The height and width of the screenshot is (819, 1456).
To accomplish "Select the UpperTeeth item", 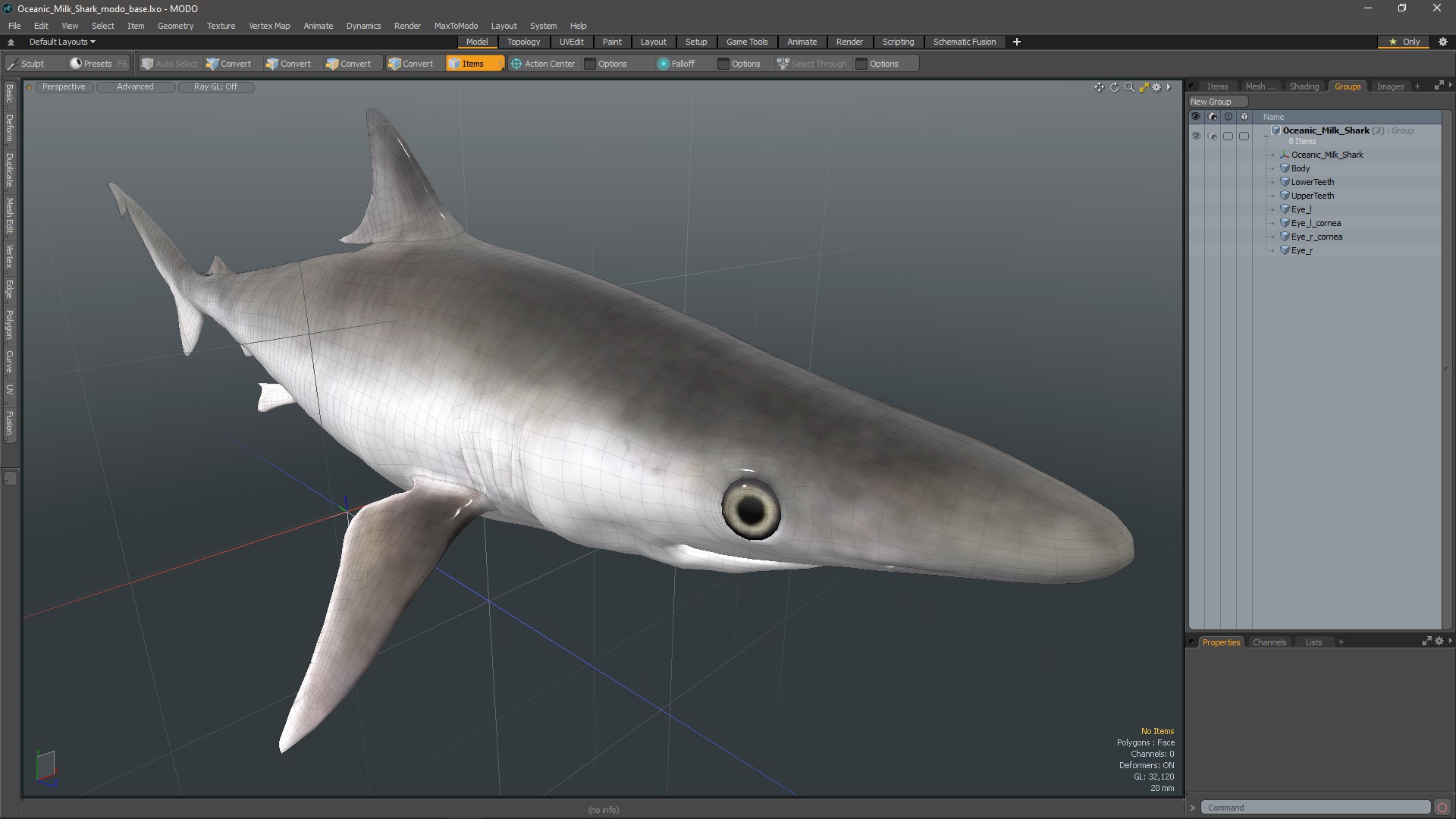I will [1313, 196].
